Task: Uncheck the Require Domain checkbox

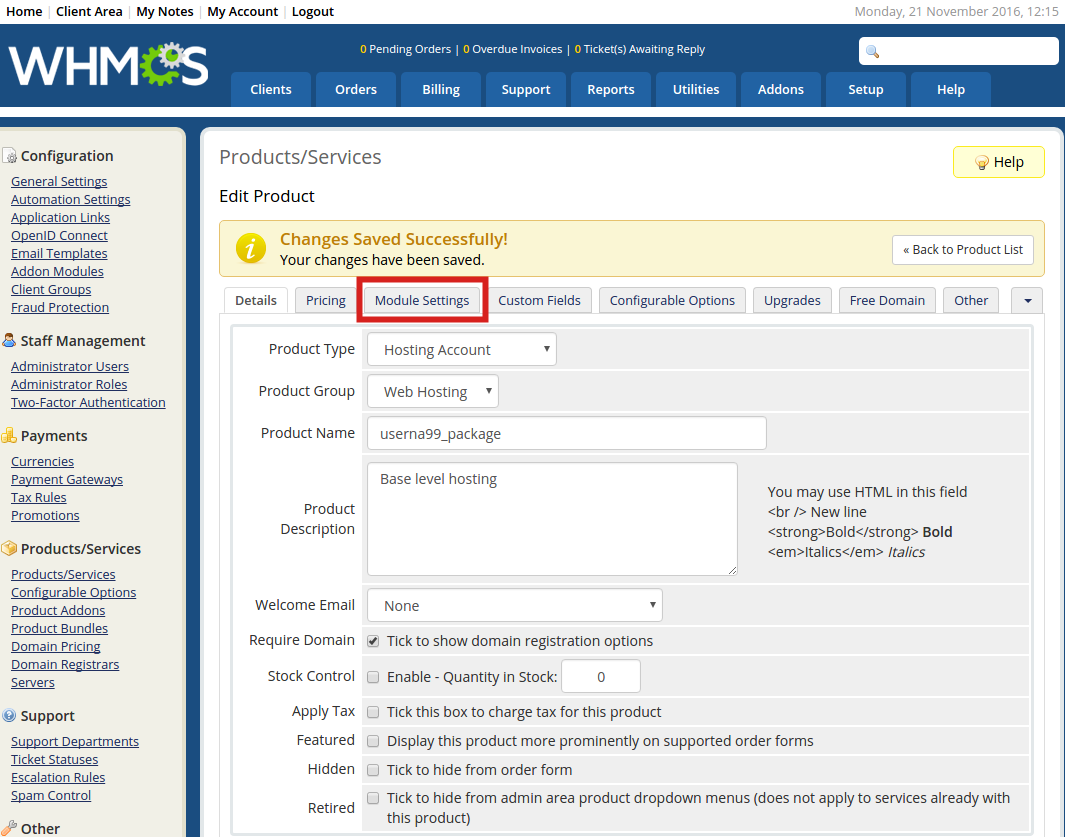Action: 373,641
